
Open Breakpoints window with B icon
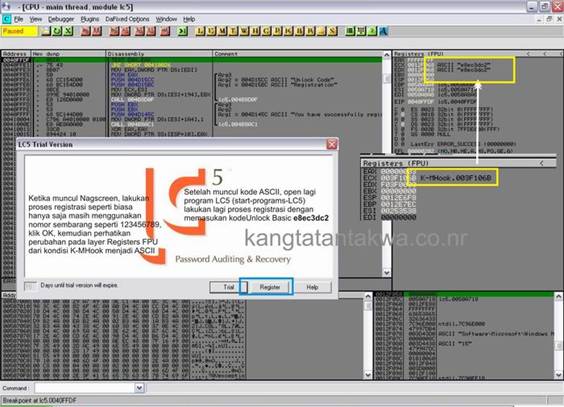pyautogui.click(x=300, y=31)
